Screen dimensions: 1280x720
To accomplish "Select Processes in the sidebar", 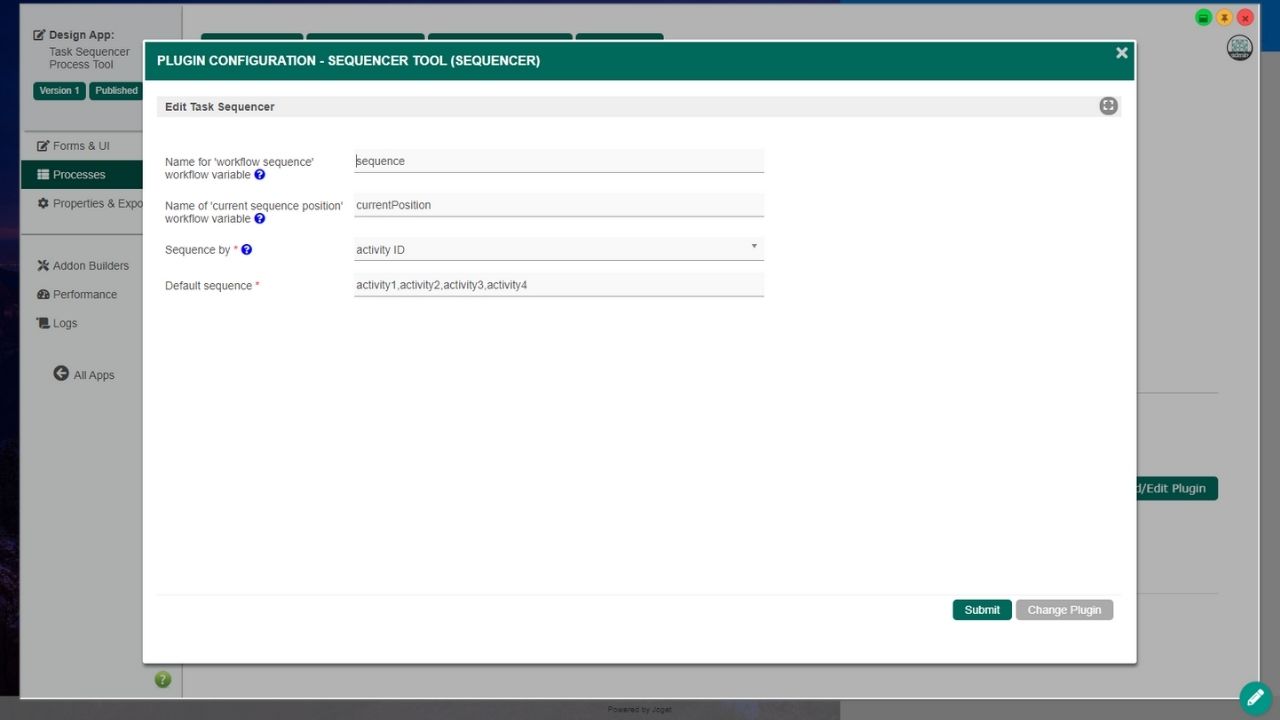I will point(79,175).
